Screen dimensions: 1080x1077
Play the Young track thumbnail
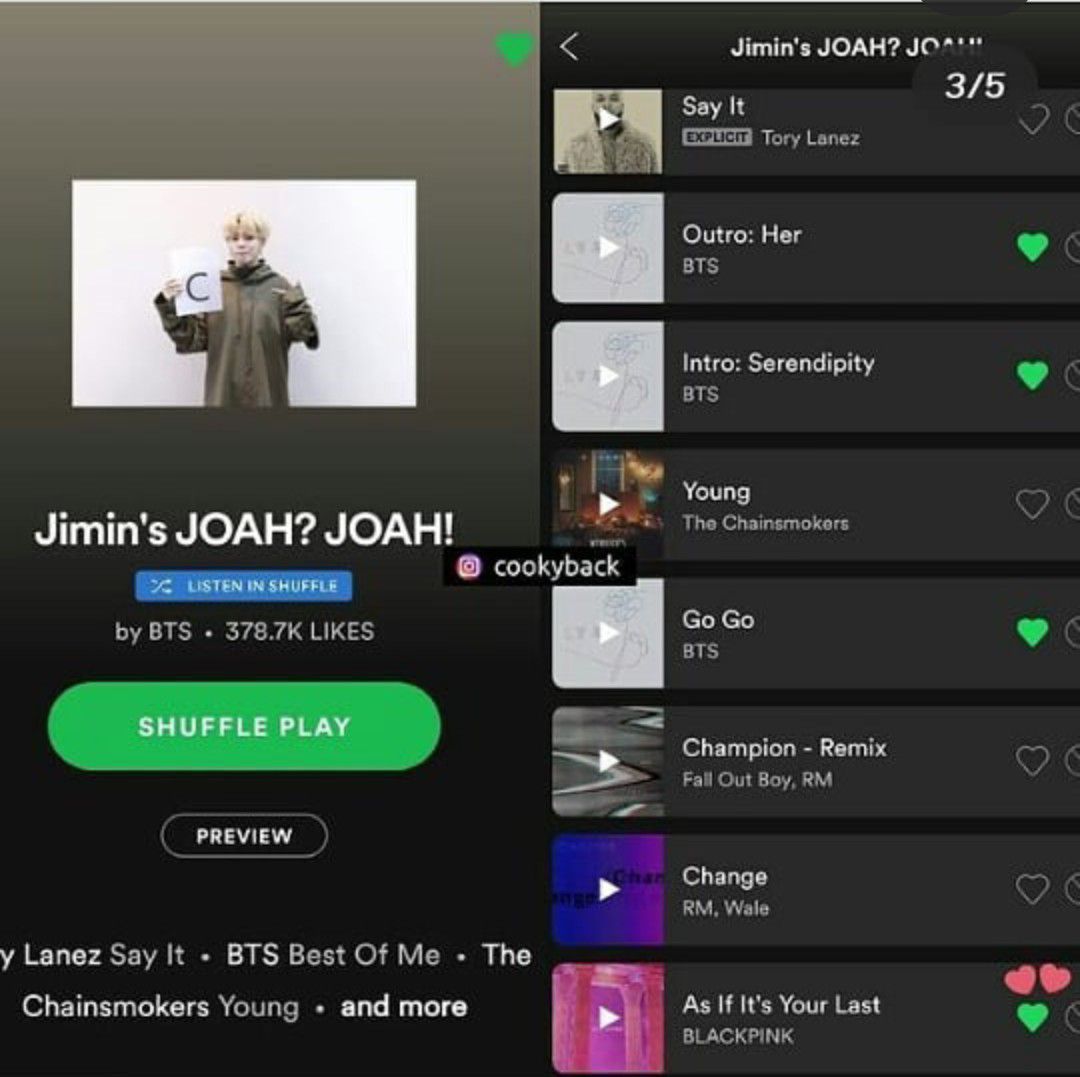pos(608,504)
